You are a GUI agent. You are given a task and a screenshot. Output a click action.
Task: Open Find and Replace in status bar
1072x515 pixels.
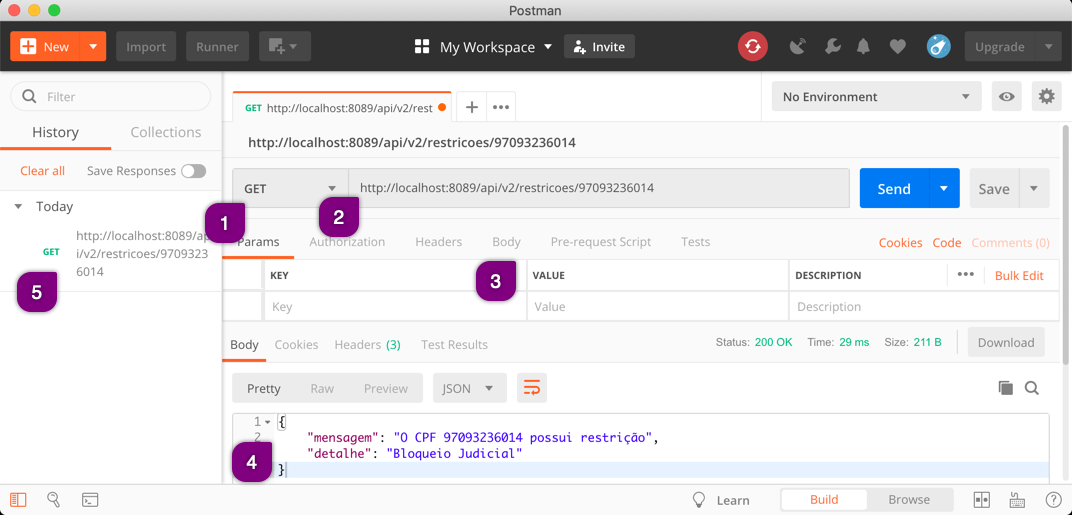point(53,499)
